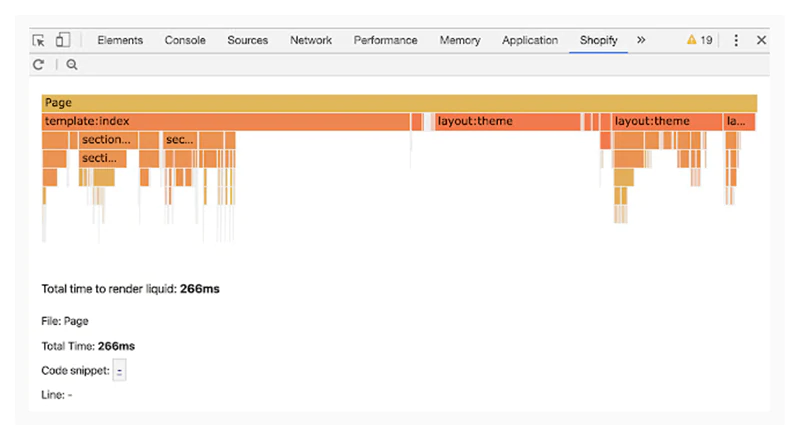Switch to the Elements tab
The image size is (800, 440).
point(120,40)
